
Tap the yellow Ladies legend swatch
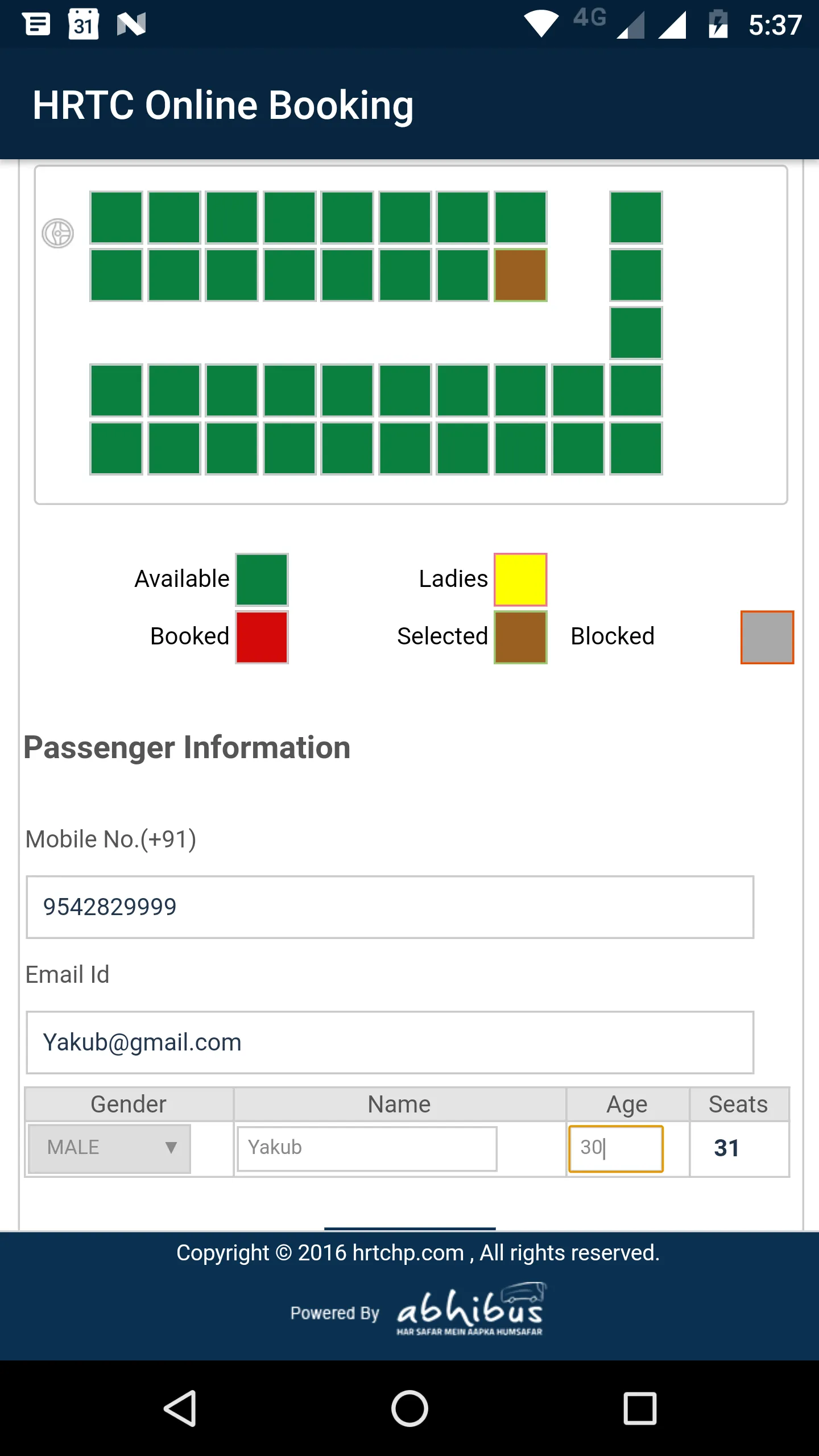click(520, 580)
